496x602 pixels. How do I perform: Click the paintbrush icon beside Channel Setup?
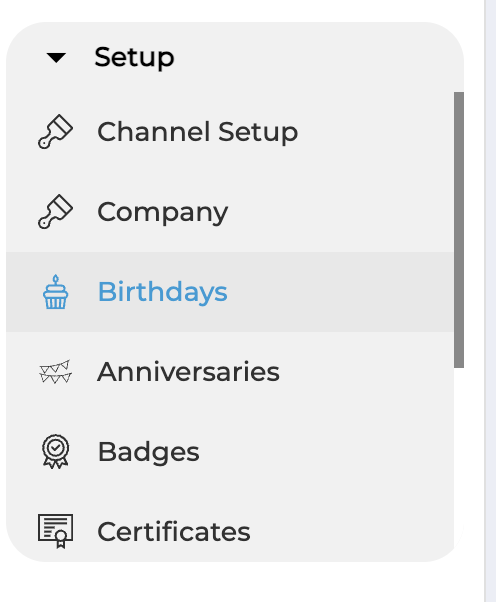click(55, 131)
